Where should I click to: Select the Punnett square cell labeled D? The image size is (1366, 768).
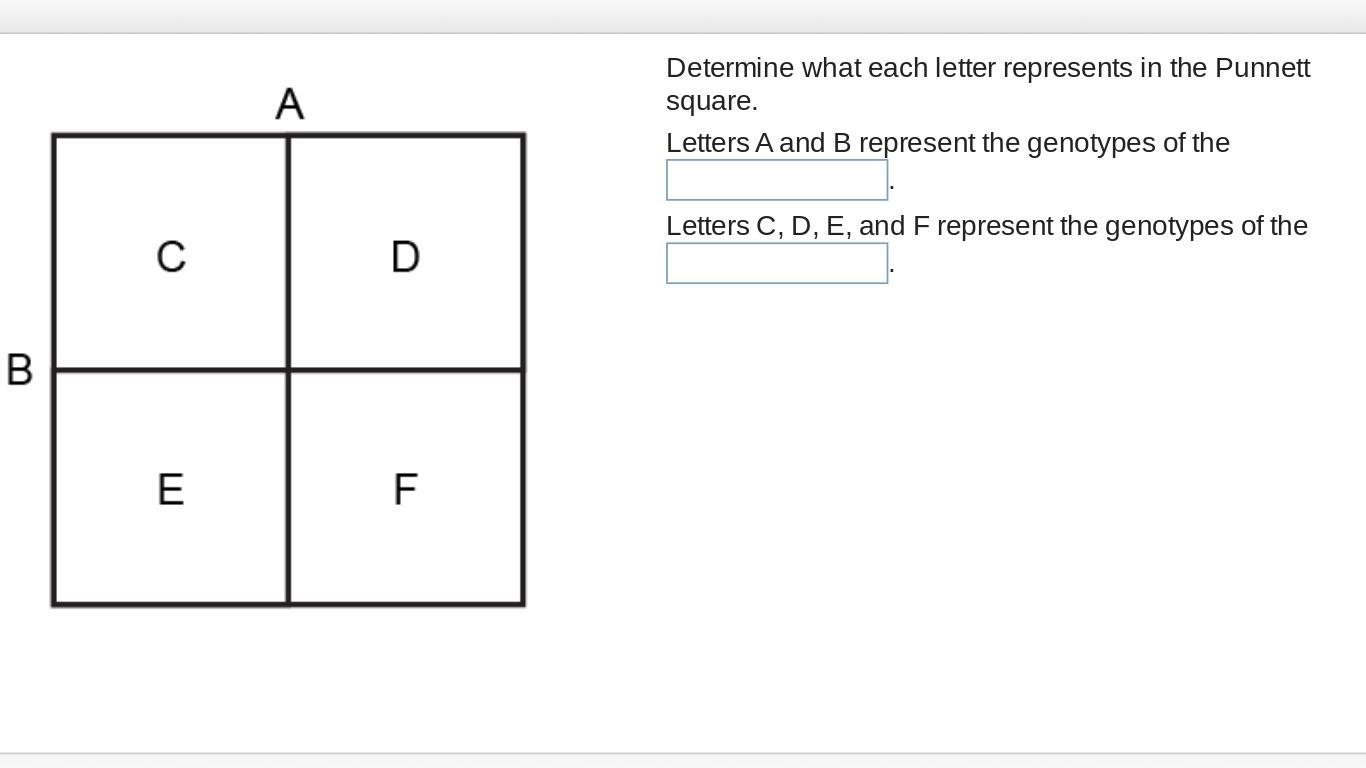[405, 256]
